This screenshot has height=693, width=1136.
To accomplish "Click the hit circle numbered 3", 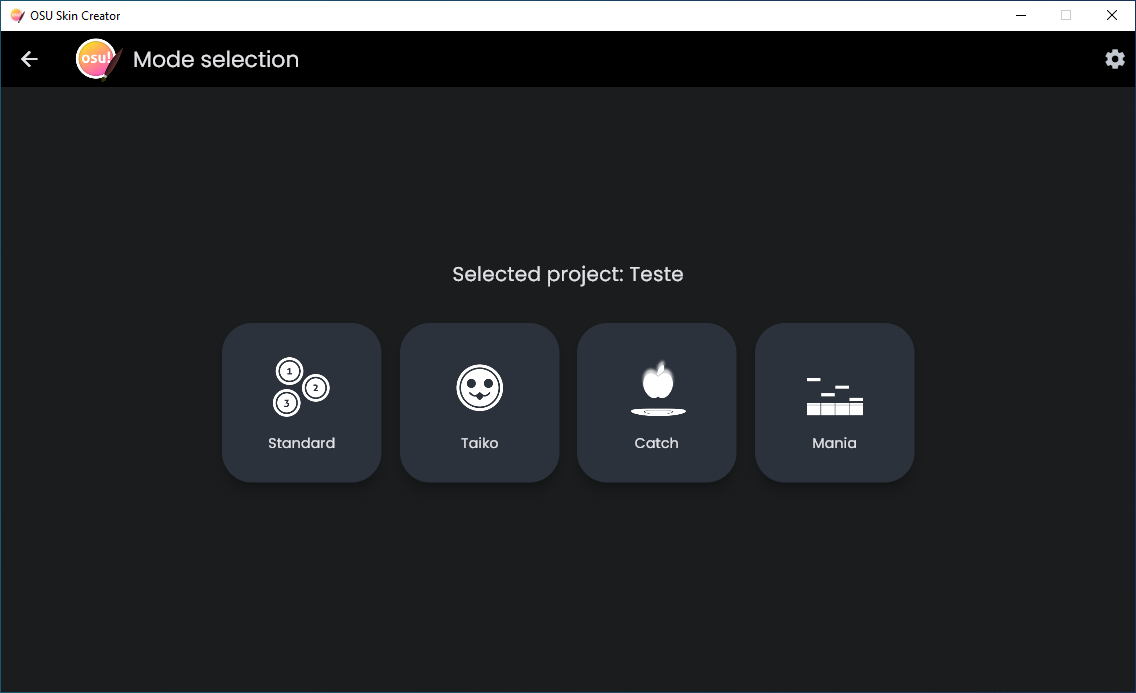I will [x=287, y=403].
